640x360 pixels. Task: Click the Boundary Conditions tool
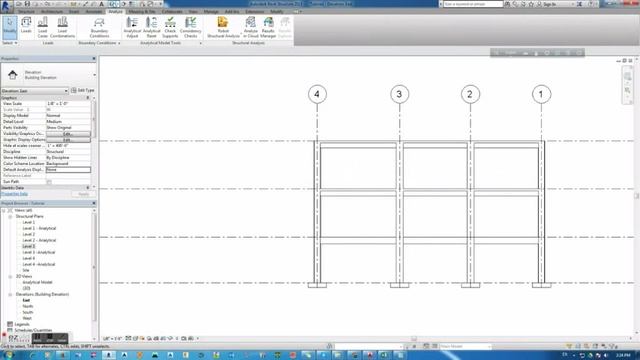pyautogui.click(x=99, y=27)
